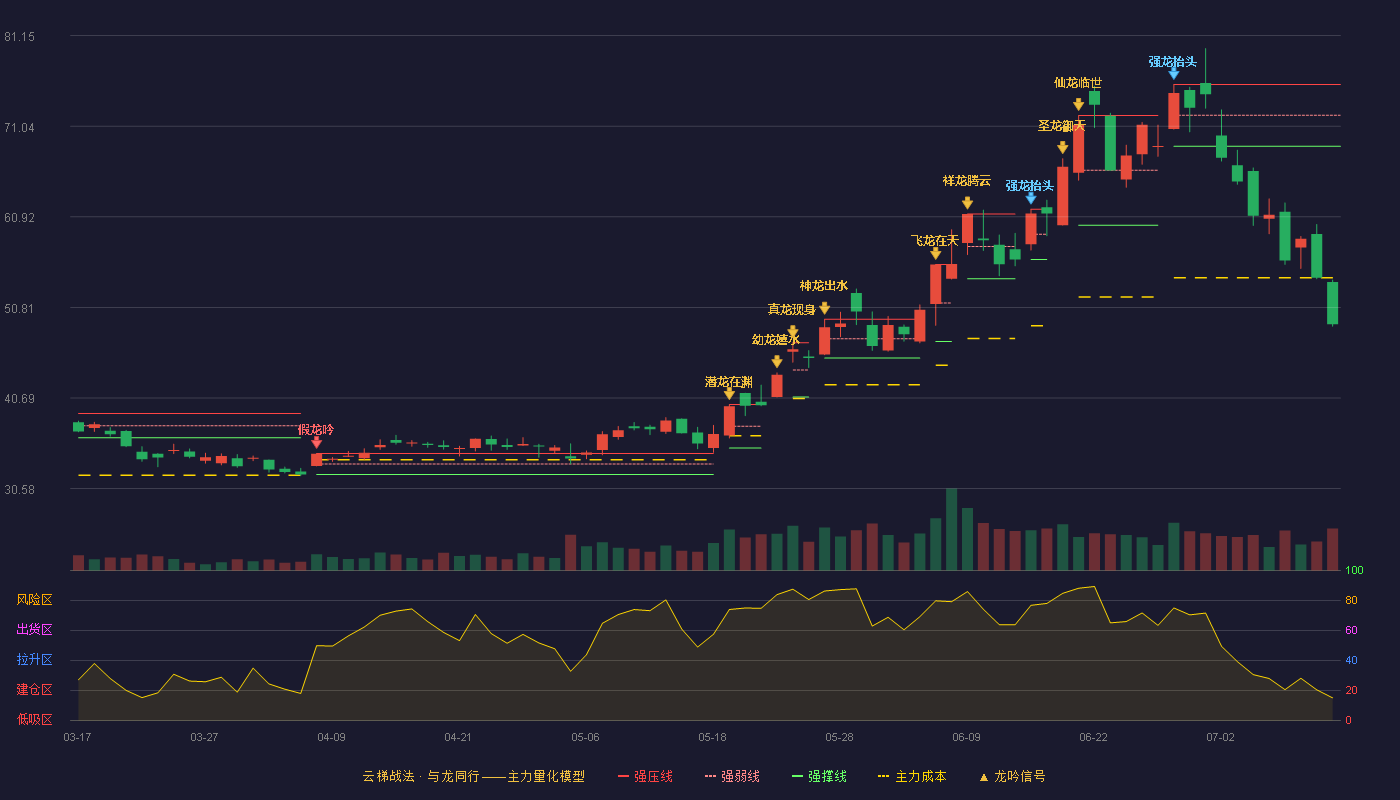The height and width of the screenshot is (800, 1400).
Task: Toggle the 强压线 legend series
Action: (645, 776)
